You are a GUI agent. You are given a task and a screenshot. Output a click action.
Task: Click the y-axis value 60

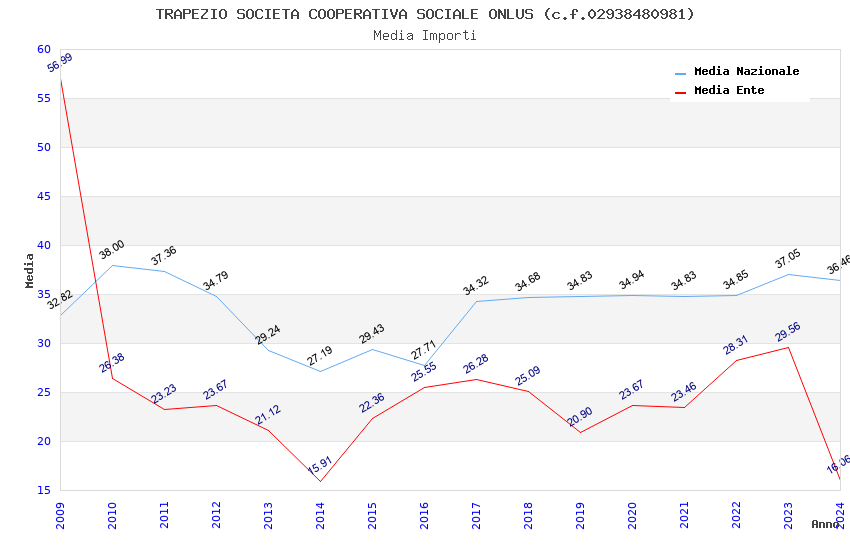[x=44, y=49]
